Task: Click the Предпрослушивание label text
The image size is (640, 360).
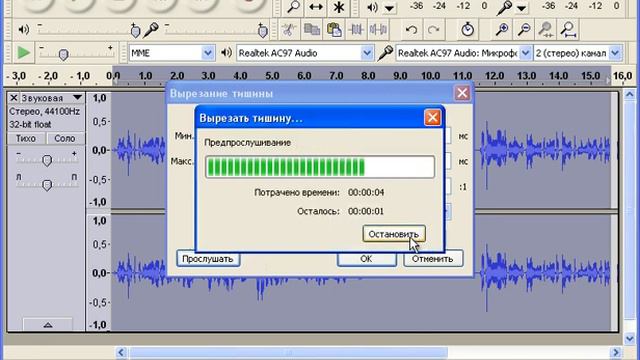Action: click(247, 142)
